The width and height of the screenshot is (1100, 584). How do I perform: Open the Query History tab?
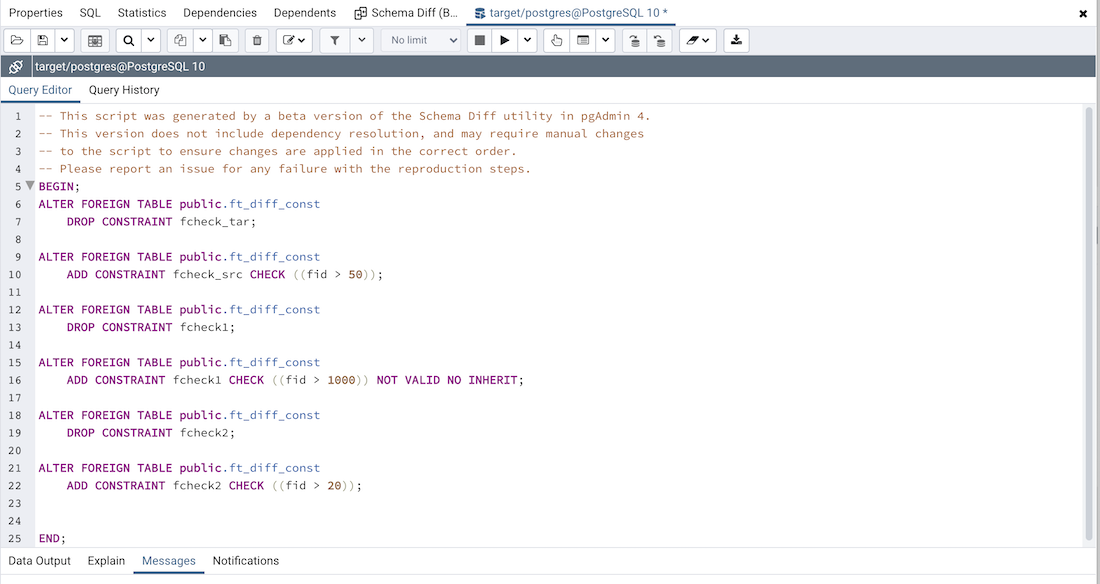click(124, 90)
